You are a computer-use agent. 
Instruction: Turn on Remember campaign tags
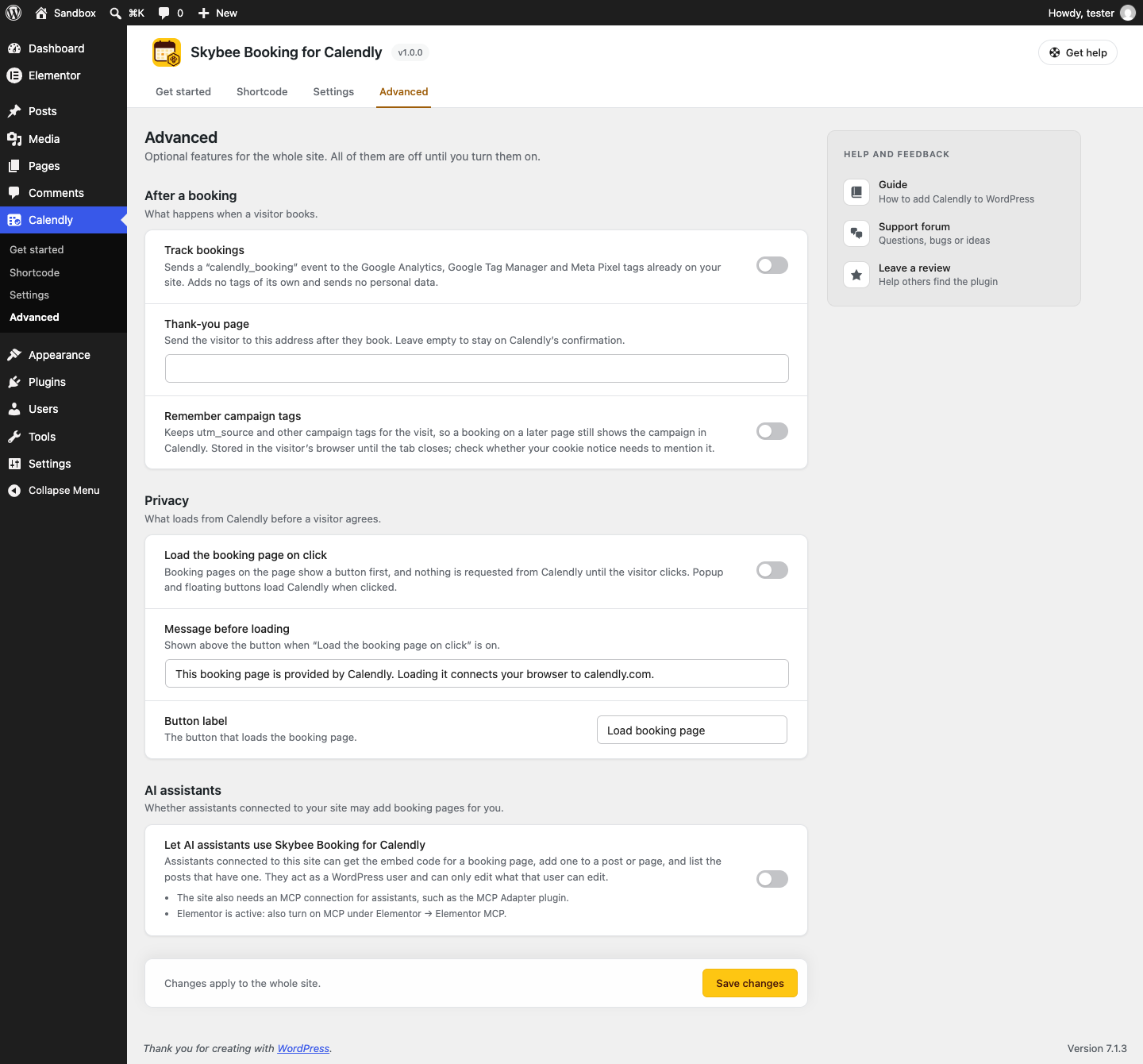click(x=772, y=431)
